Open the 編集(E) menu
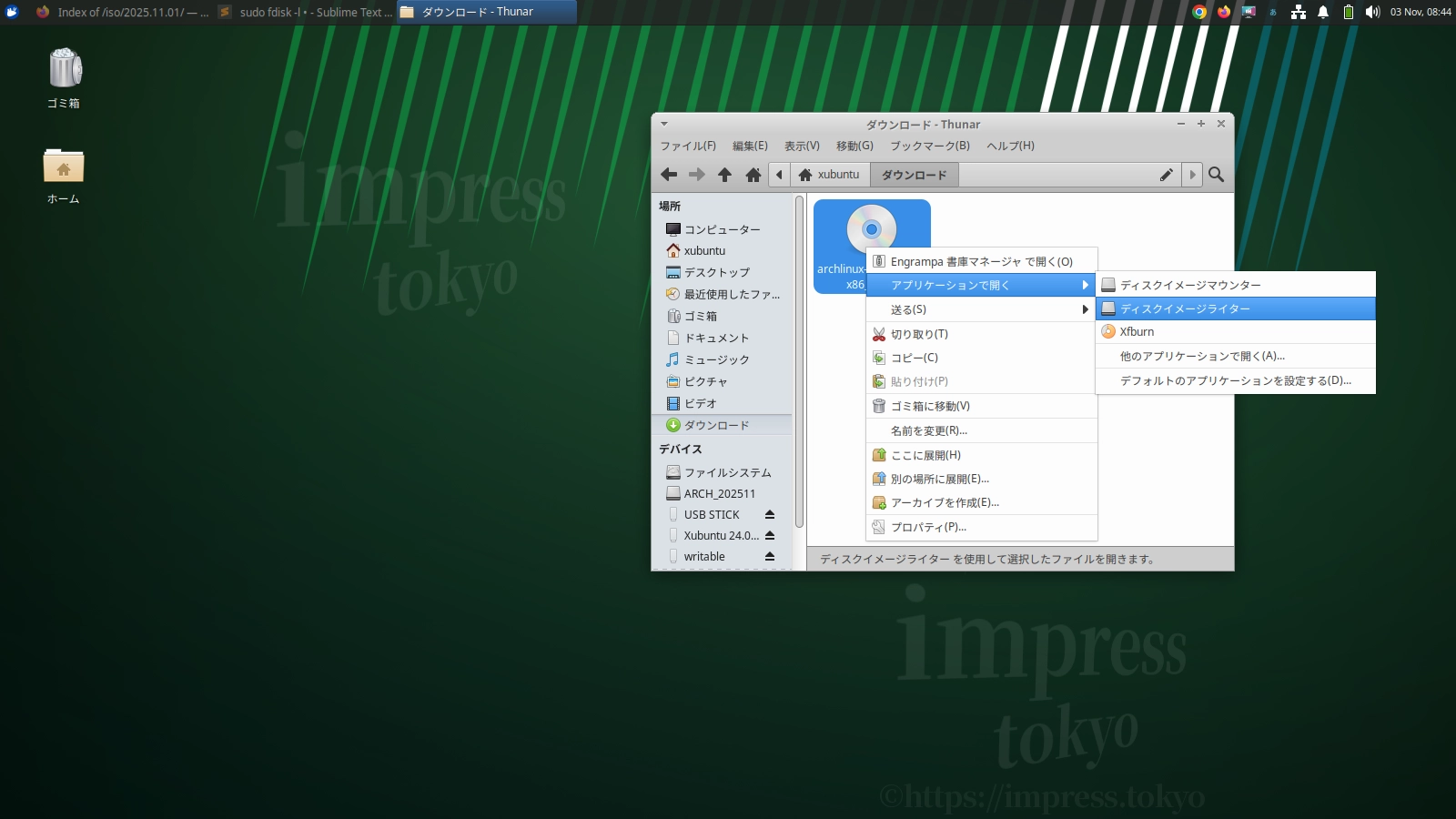 (750, 146)
